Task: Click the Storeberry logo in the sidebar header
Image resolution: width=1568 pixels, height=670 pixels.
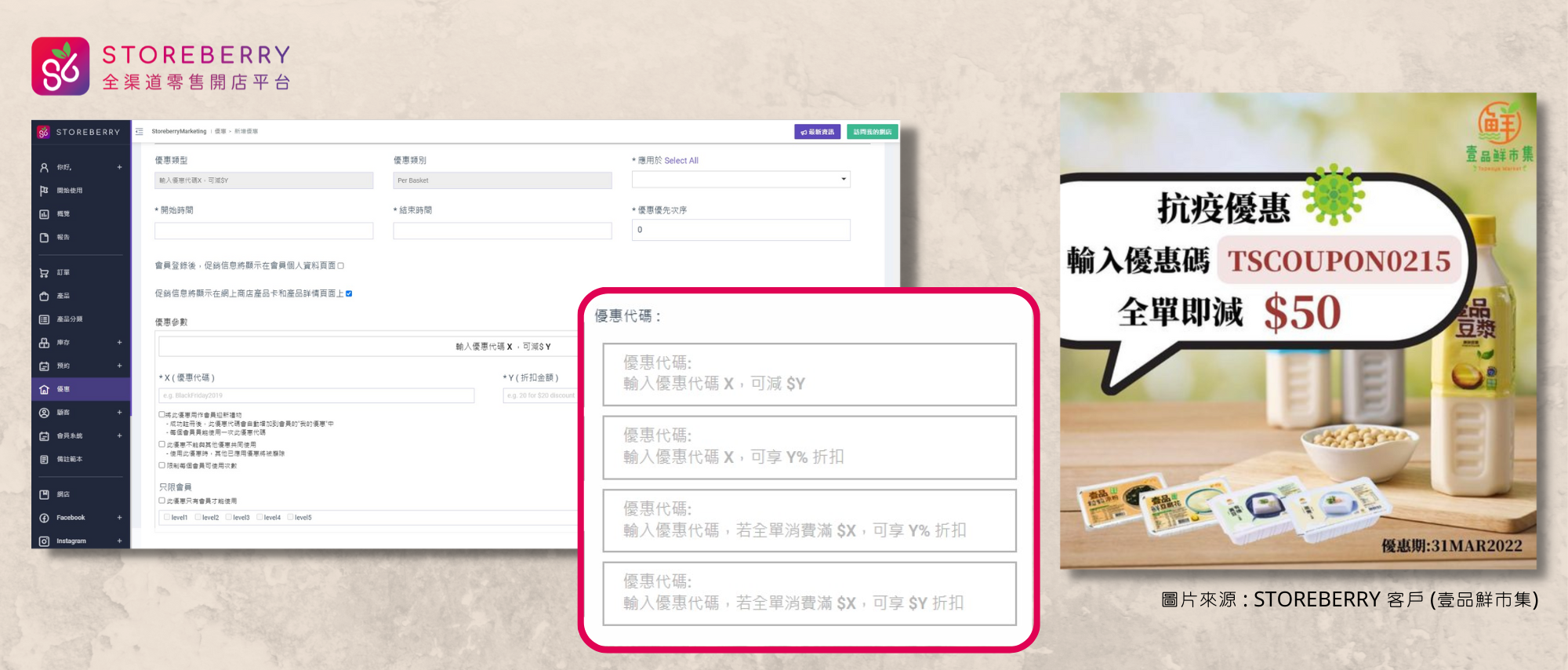Action: point(44,132)
